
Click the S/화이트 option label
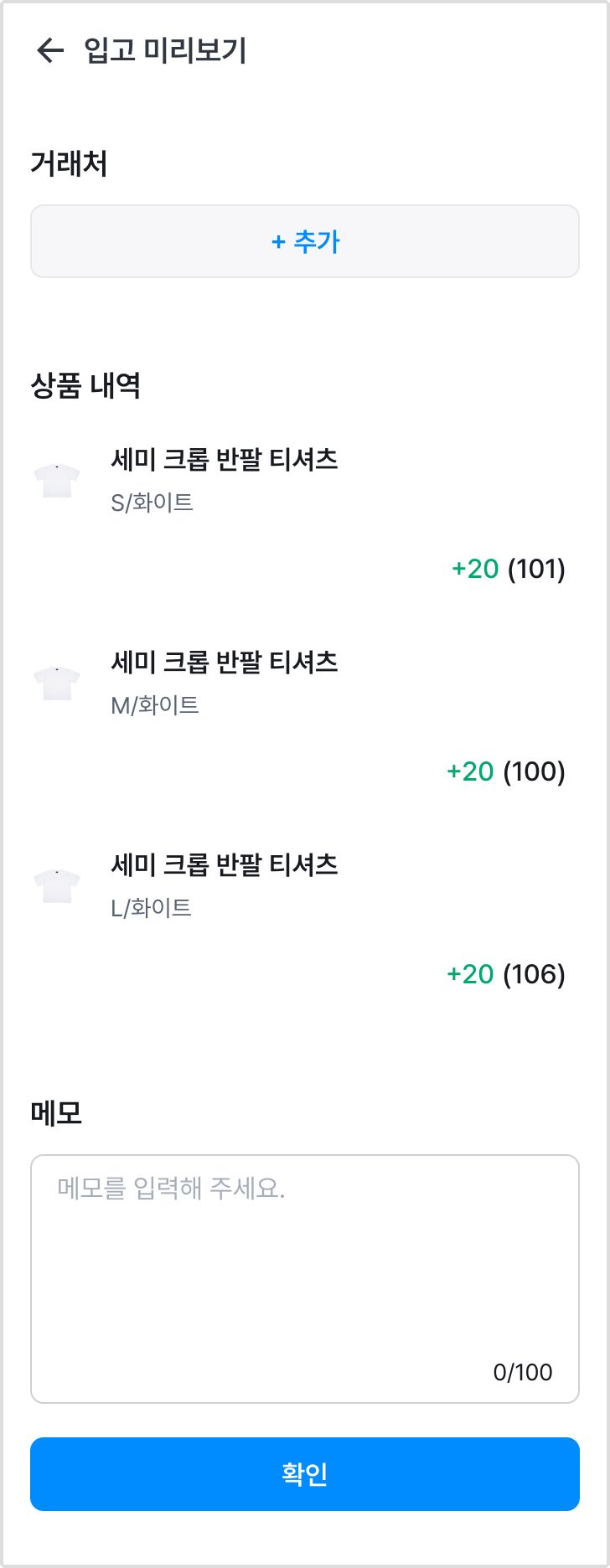click(x=152, y=503)
